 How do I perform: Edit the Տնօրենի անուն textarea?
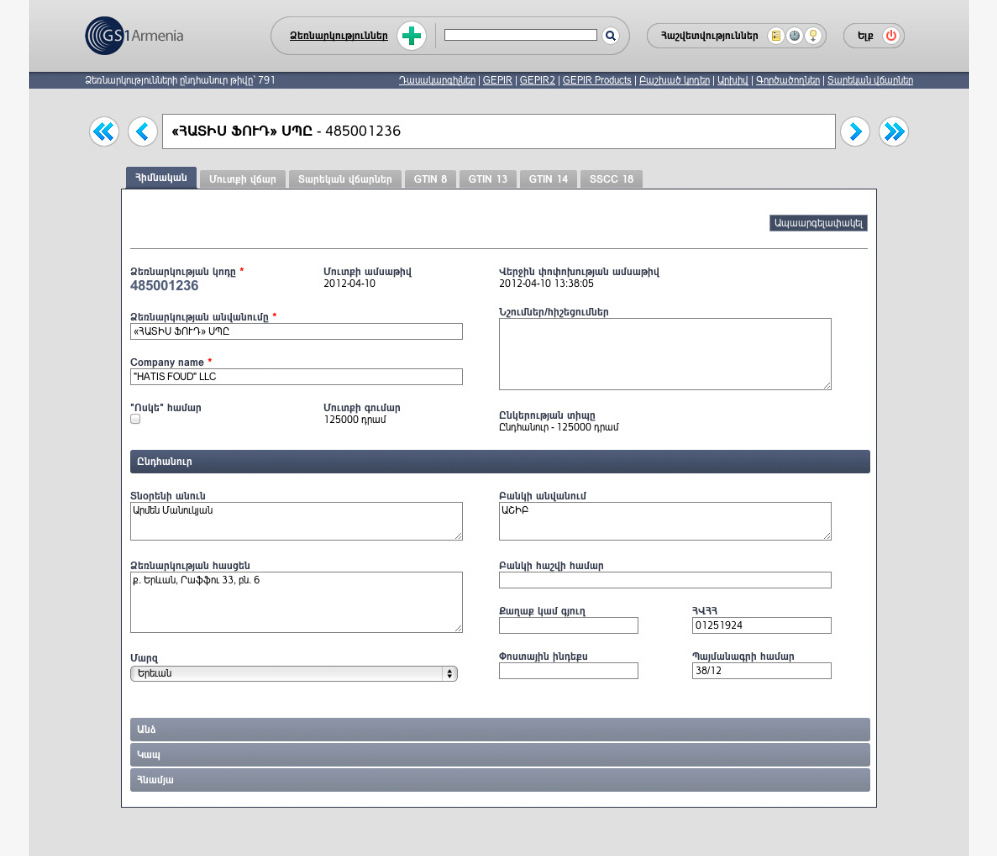296,521
